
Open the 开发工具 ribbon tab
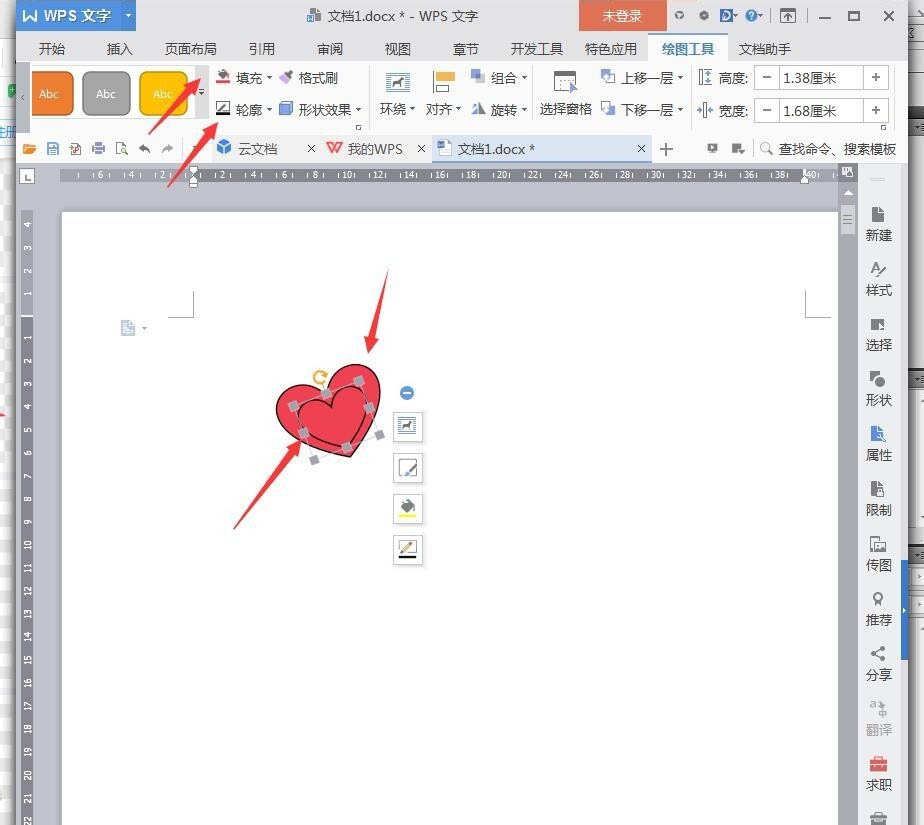coord(536,49)
